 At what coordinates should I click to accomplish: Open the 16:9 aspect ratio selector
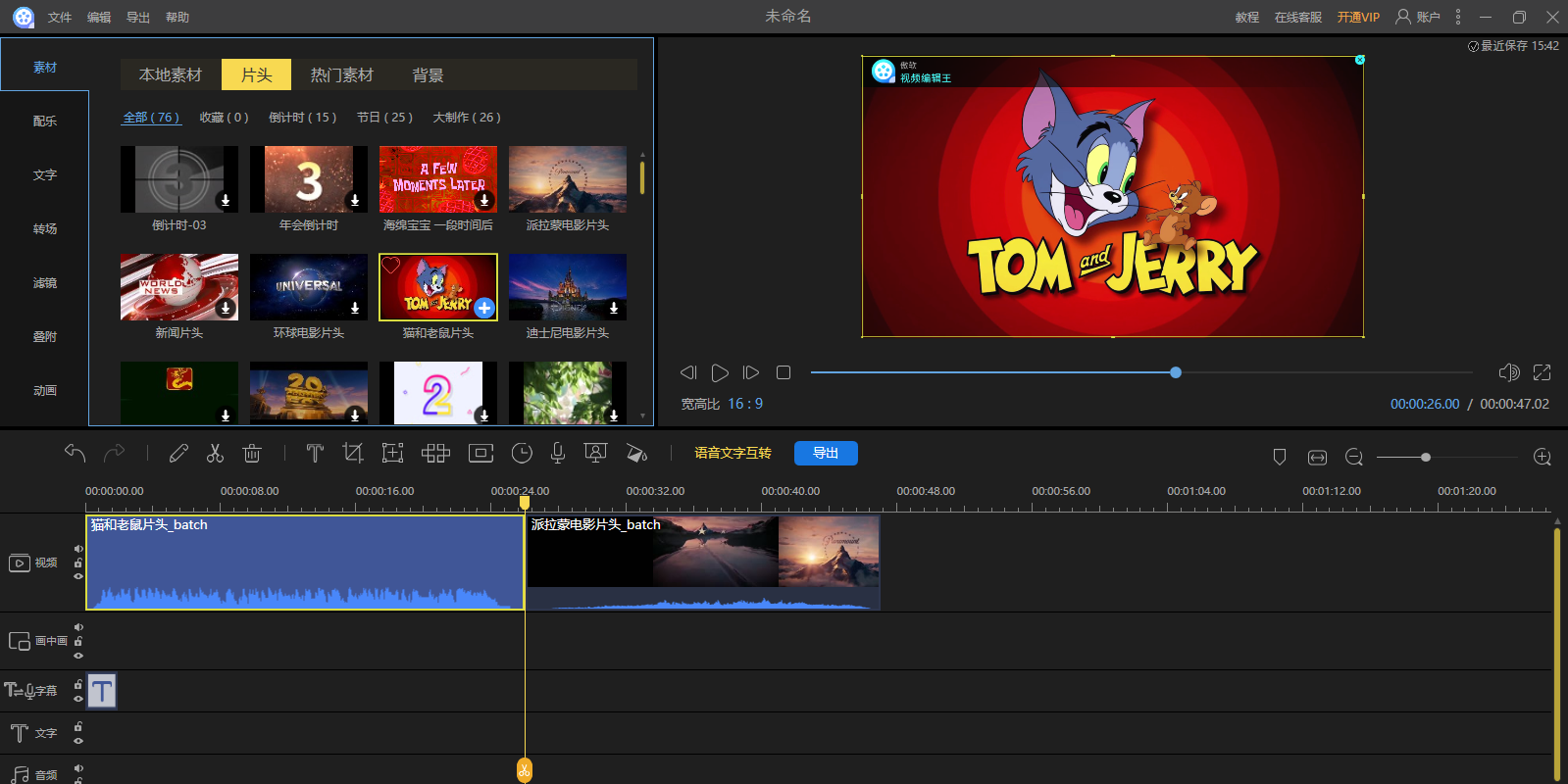point(745,404)
